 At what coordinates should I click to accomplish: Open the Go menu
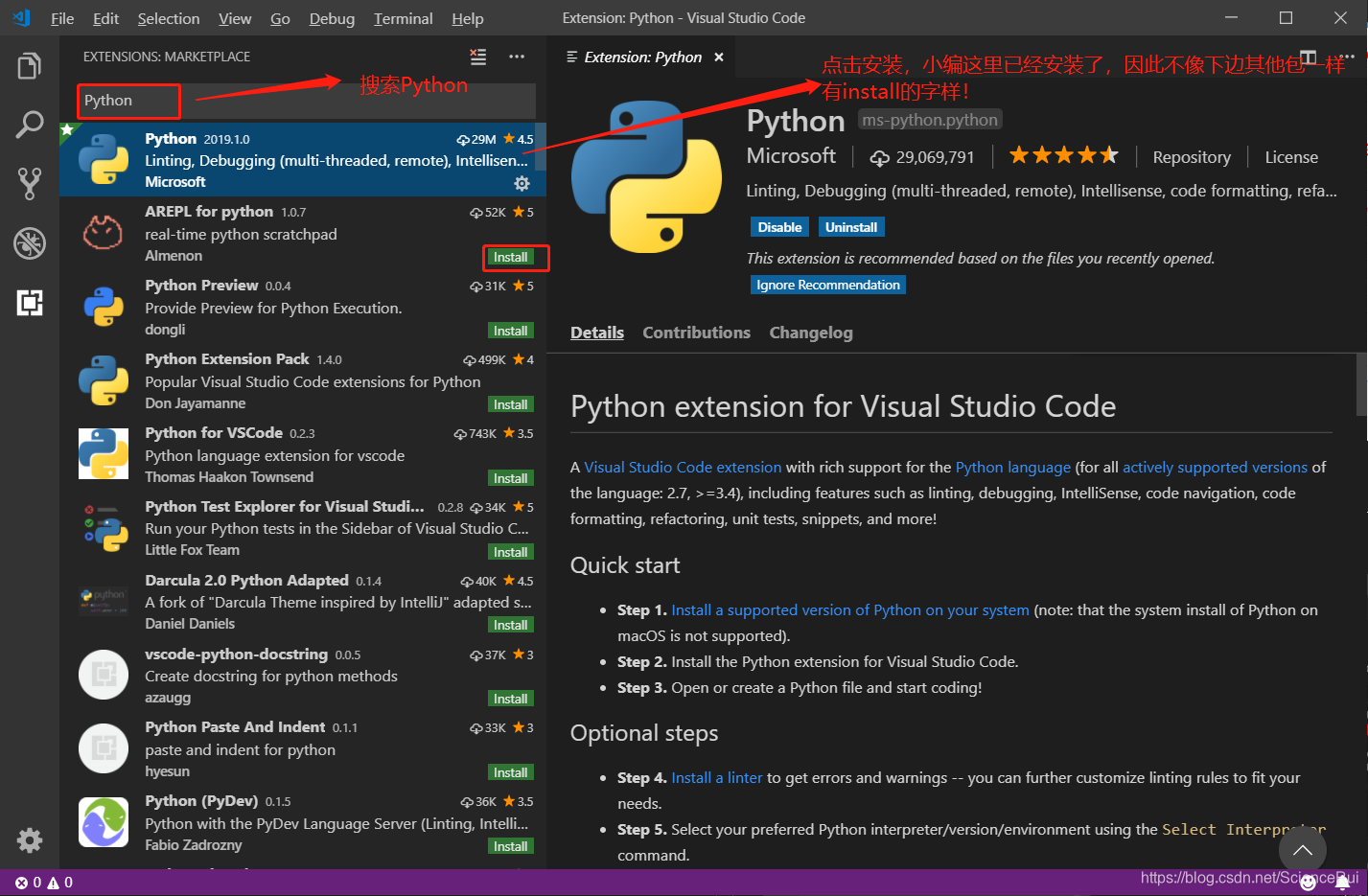coord(280,18)
